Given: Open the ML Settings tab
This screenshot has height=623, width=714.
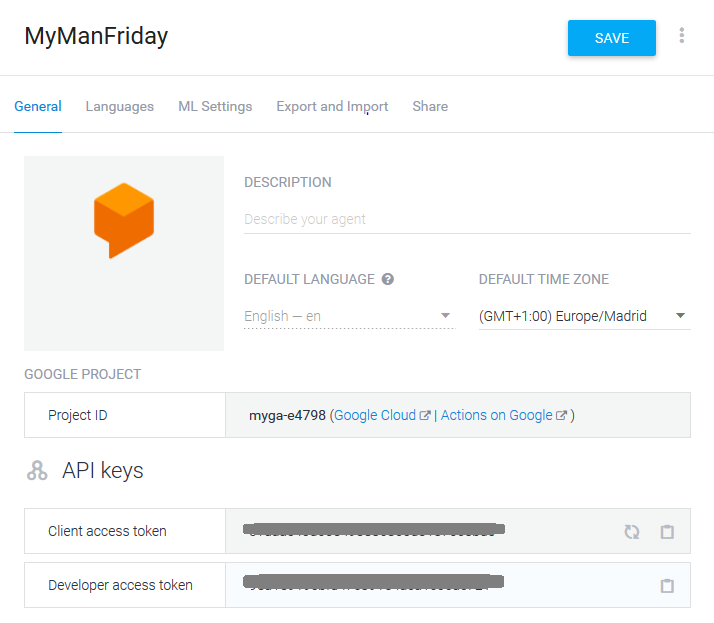Looking at the screenshot, I should 215,107.
